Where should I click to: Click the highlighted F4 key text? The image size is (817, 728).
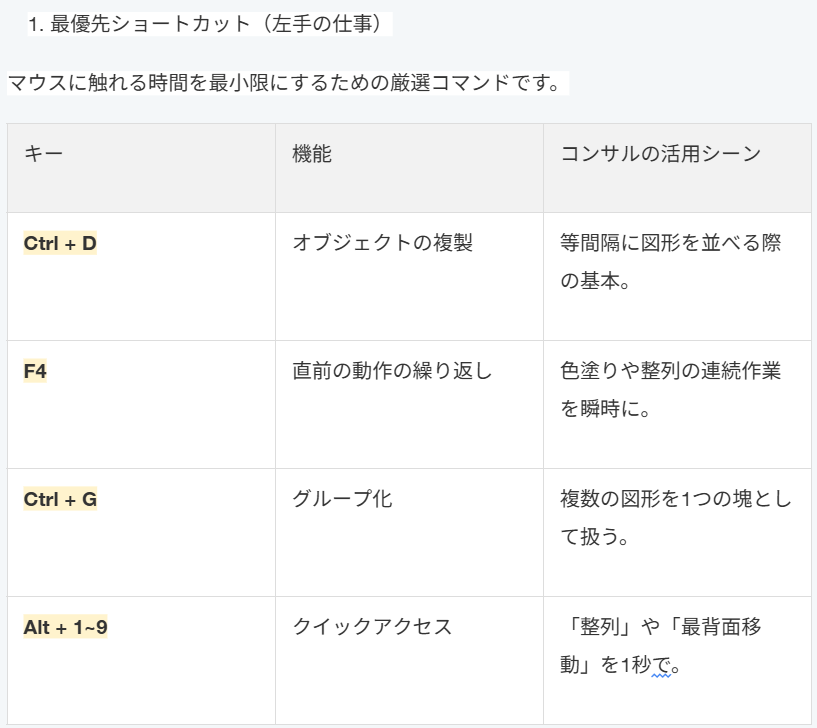click(35, 371)
